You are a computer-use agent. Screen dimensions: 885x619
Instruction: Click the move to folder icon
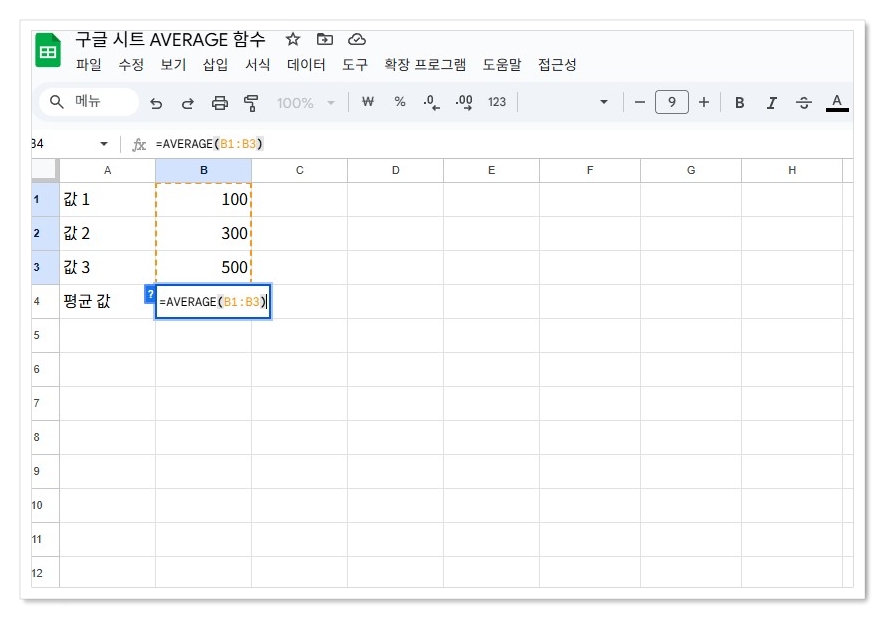(x=325, y=39)
